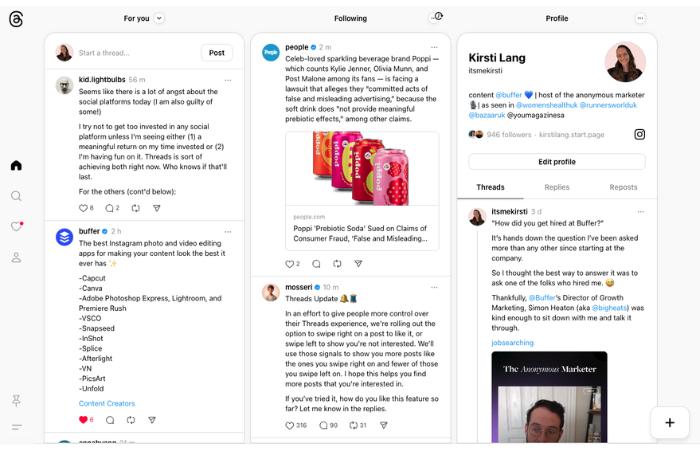This screenshot has height=450, width=700.
Task: Click the pin icon in sidebar
Action: click(16, 400)
